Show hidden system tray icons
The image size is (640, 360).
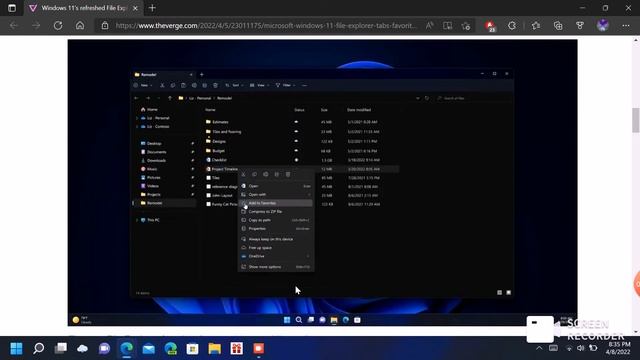(x=539, y=348)
